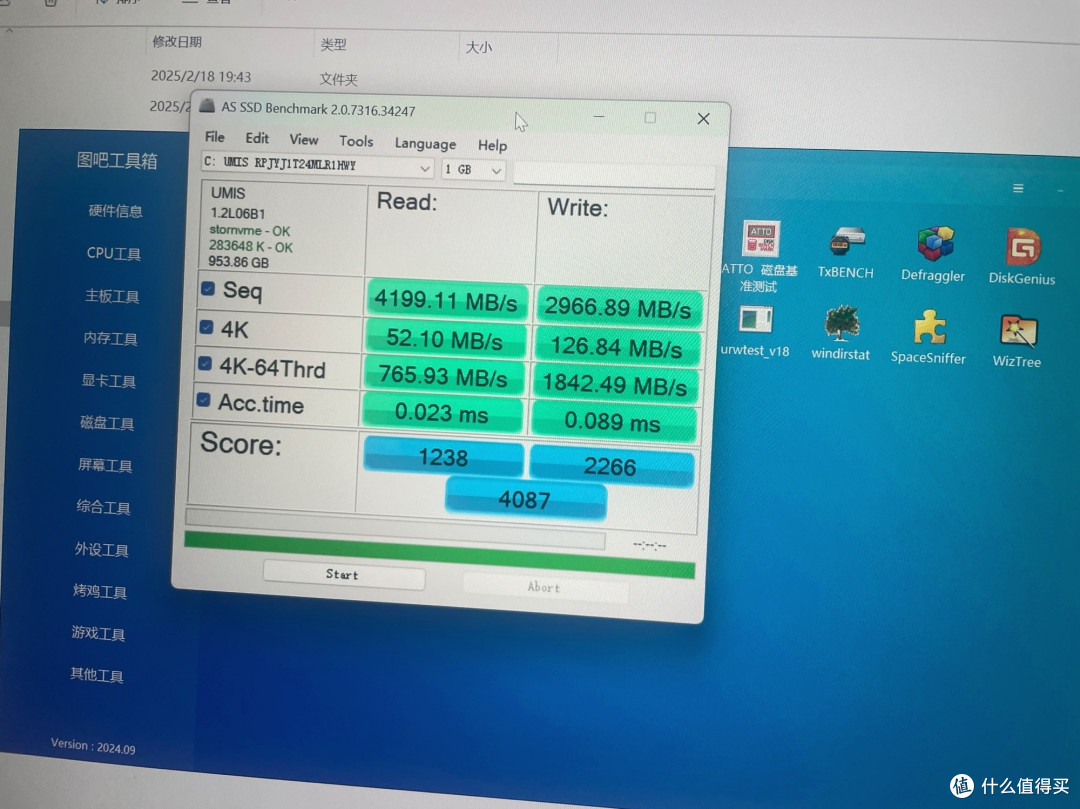
Task: Click the read score 1238
Action: (x=444, y=457)
